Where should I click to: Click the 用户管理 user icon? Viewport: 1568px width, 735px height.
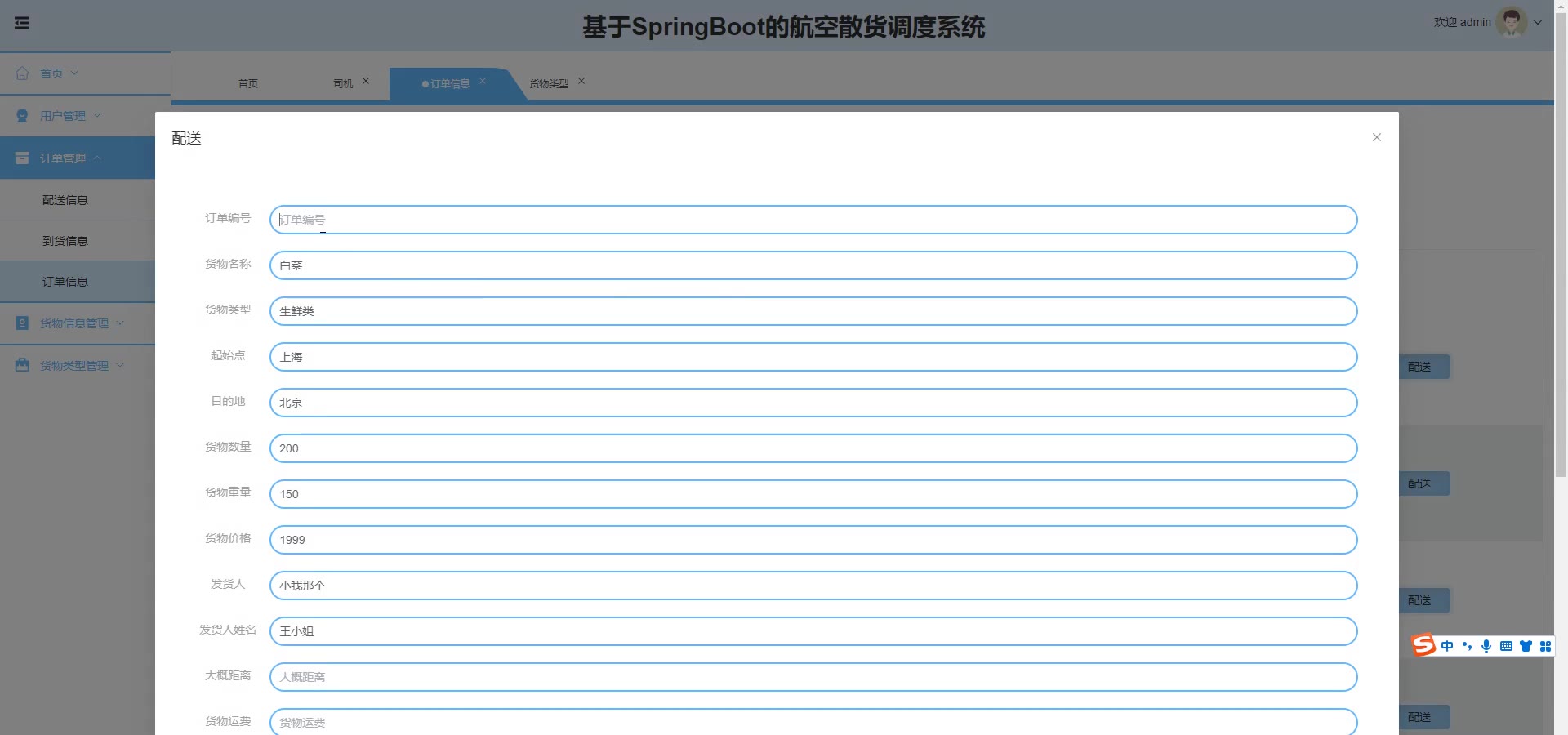pyautogui.click(x=23, y=116)
